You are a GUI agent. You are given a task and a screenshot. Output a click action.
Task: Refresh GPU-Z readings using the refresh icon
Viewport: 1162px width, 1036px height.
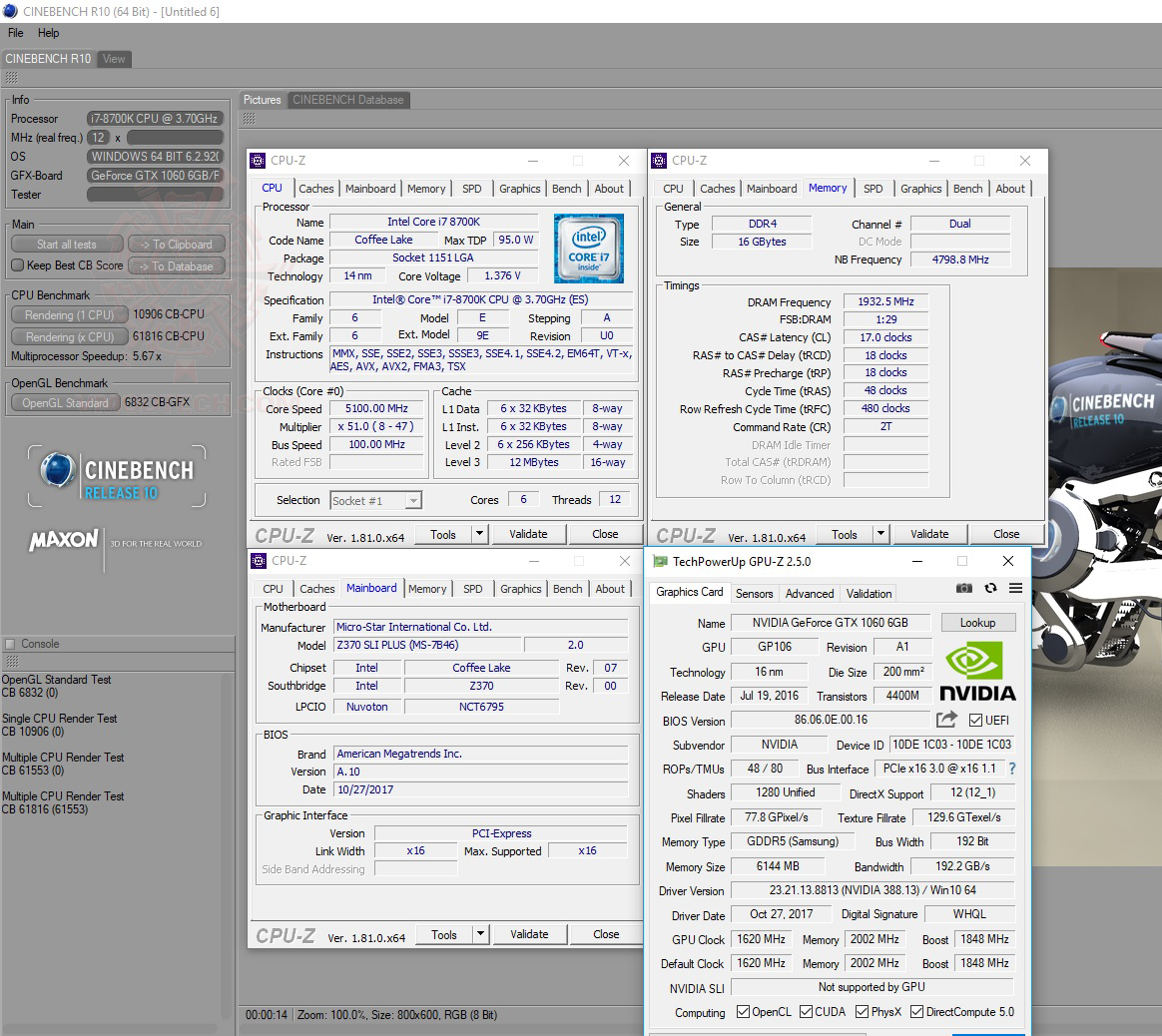coord(990,589)
